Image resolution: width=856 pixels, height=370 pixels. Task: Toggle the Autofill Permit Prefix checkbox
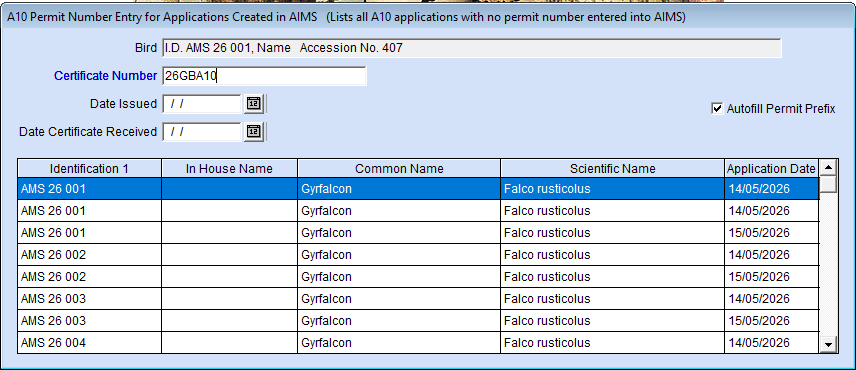coord(717,109)
